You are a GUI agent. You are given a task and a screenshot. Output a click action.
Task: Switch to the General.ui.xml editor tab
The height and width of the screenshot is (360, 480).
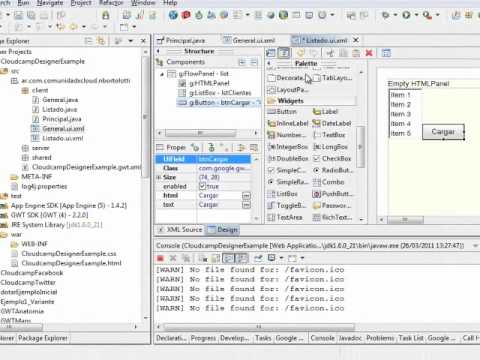click(250, 41)
